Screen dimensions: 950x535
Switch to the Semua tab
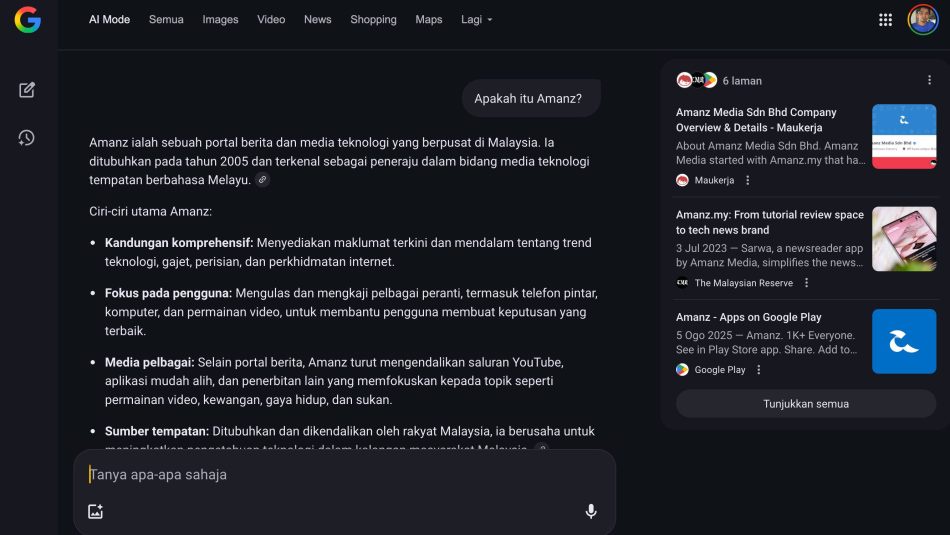(166, 19)
